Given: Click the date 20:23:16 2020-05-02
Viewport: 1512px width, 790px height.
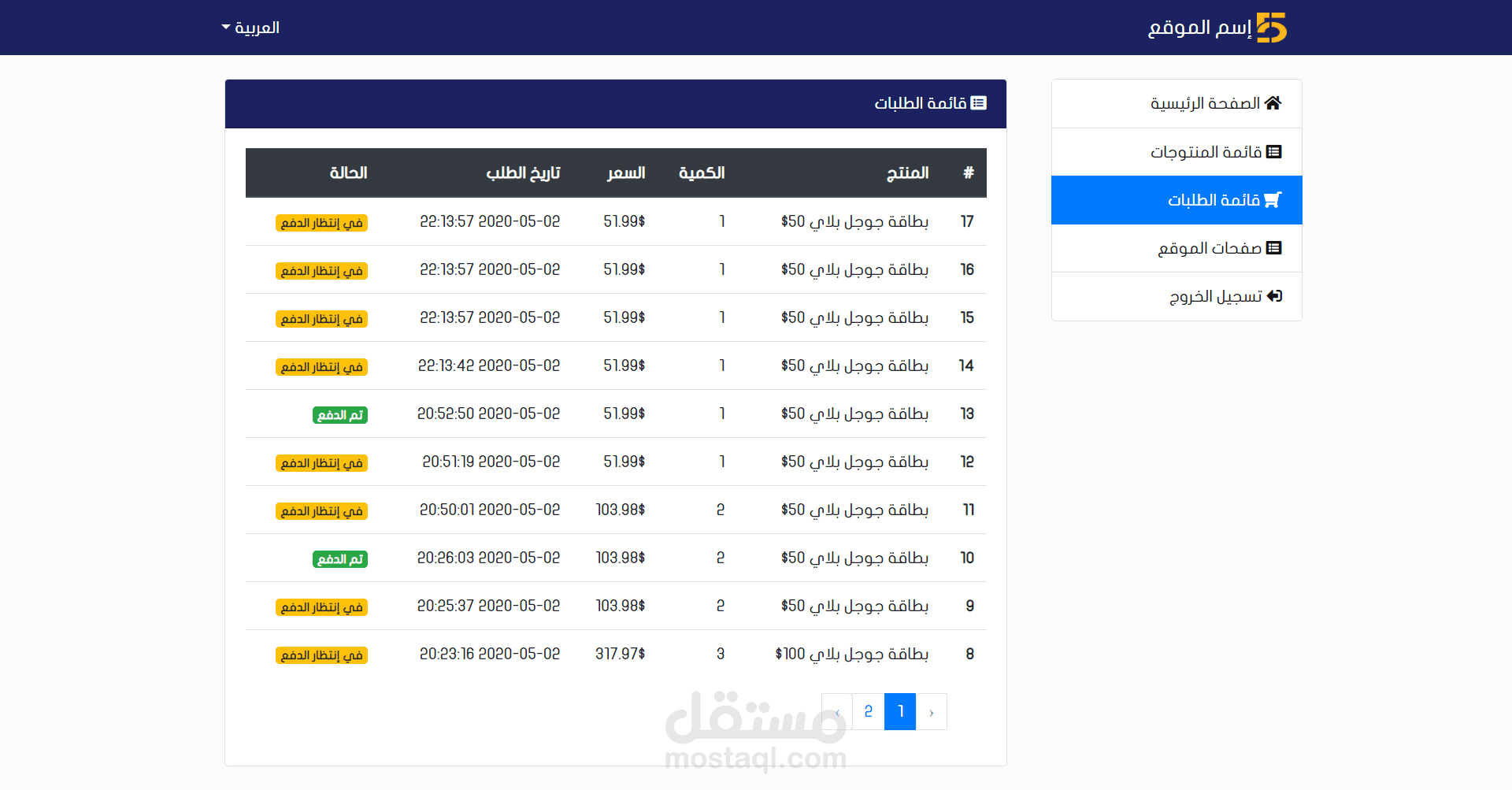Looking at the screenshot, I should point(490,654).
